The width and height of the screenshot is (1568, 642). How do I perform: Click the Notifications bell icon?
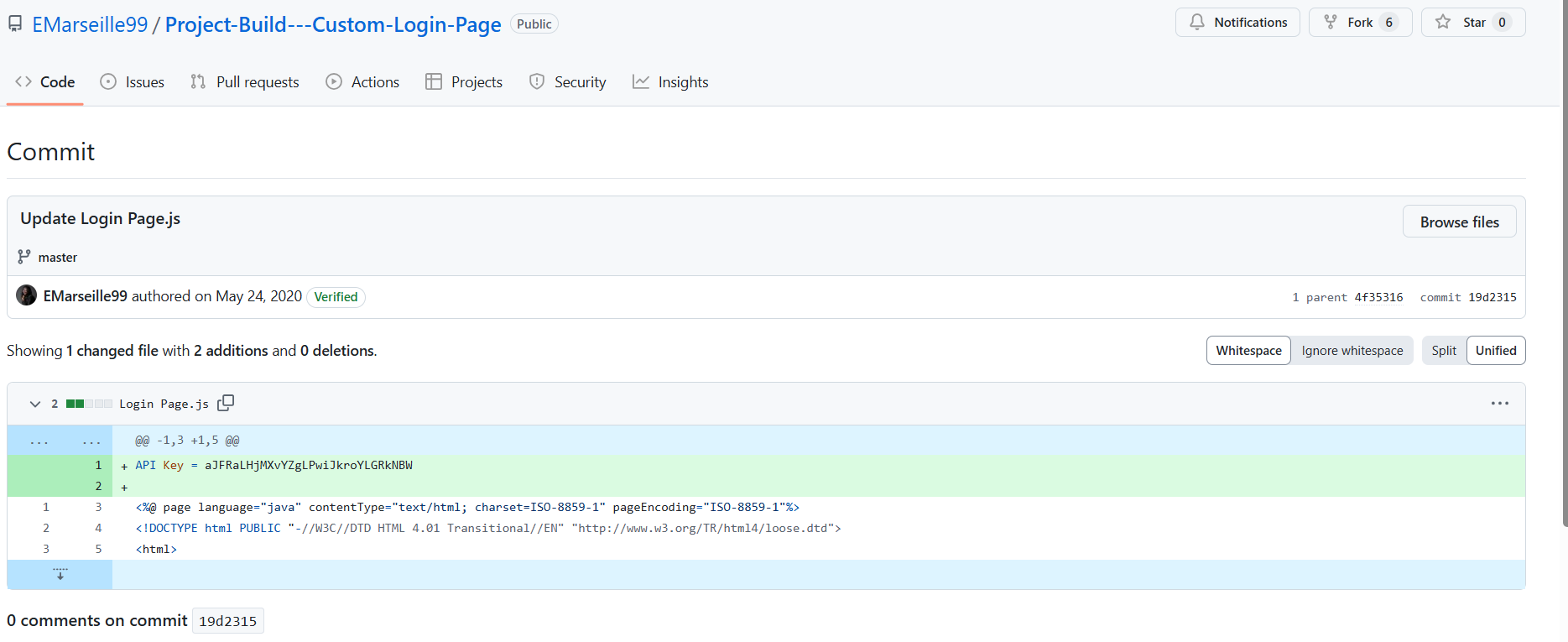coord(1197,22)
